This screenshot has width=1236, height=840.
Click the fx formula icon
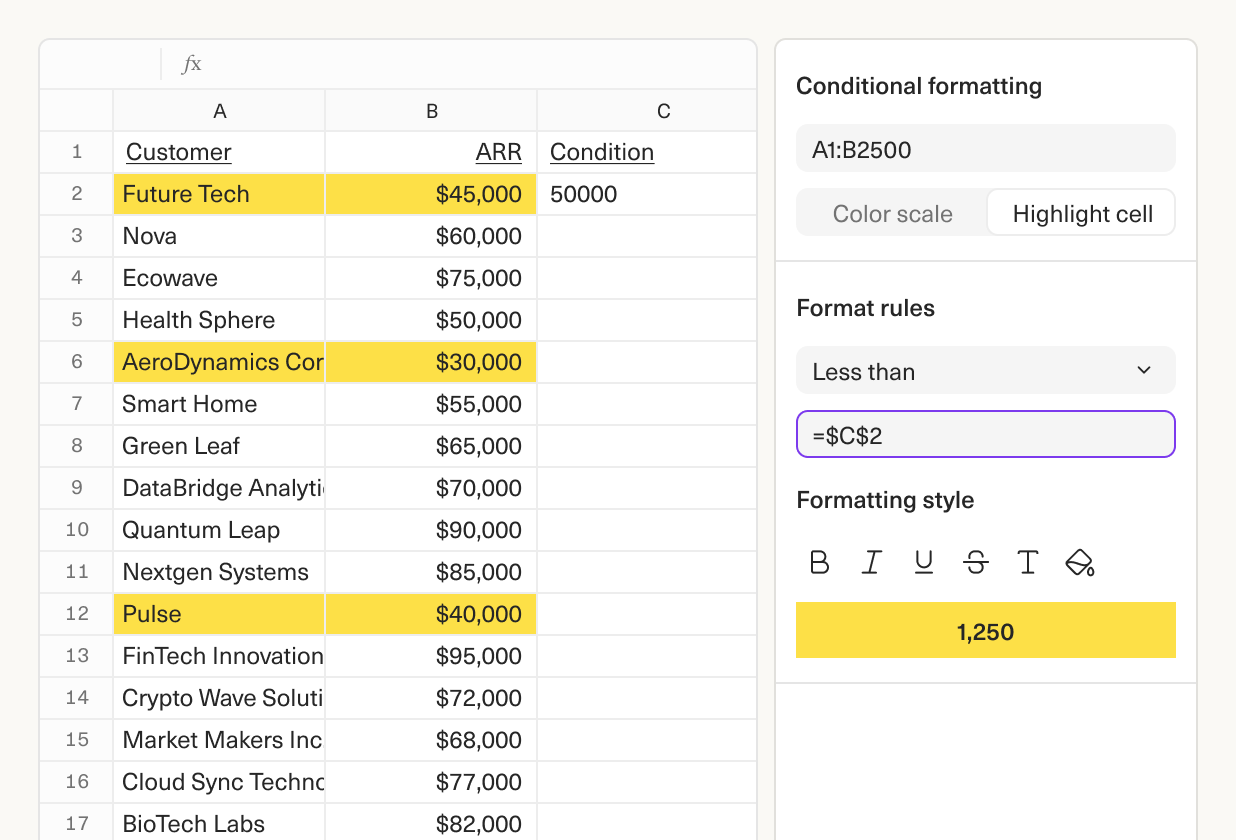[191, 63]
